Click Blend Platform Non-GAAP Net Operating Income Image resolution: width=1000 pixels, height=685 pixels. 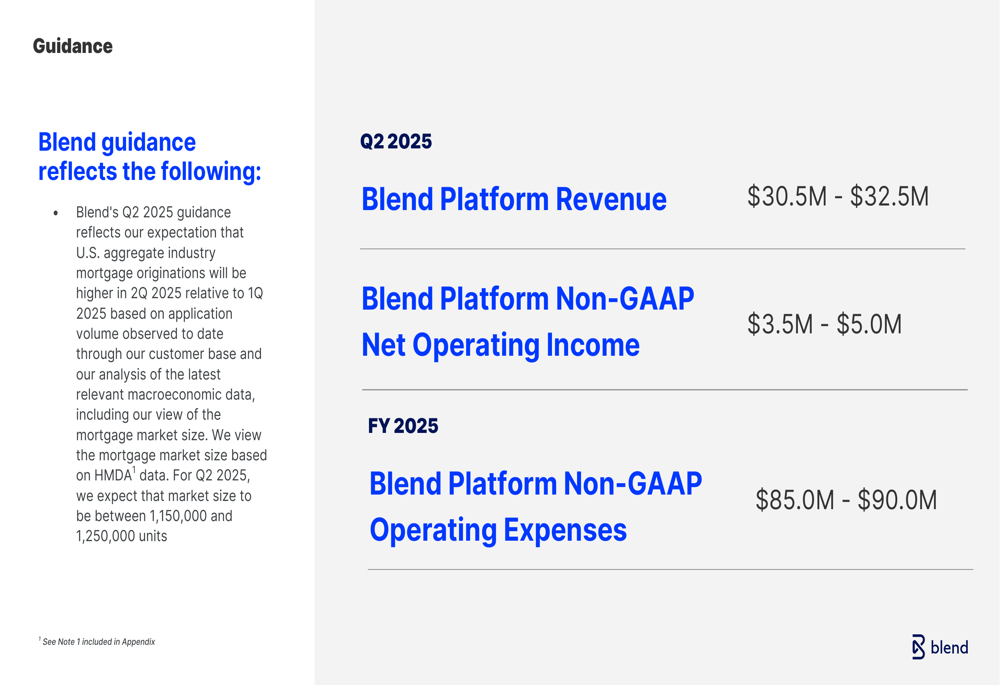tap(528, 322)
